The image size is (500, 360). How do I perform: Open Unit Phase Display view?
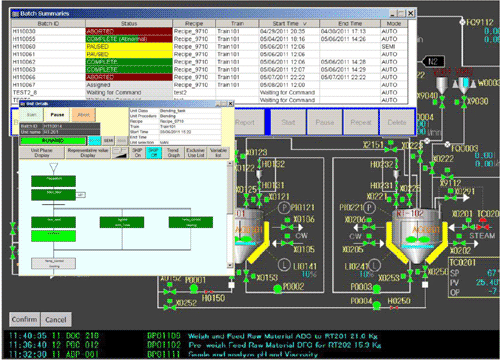(42, 153)
